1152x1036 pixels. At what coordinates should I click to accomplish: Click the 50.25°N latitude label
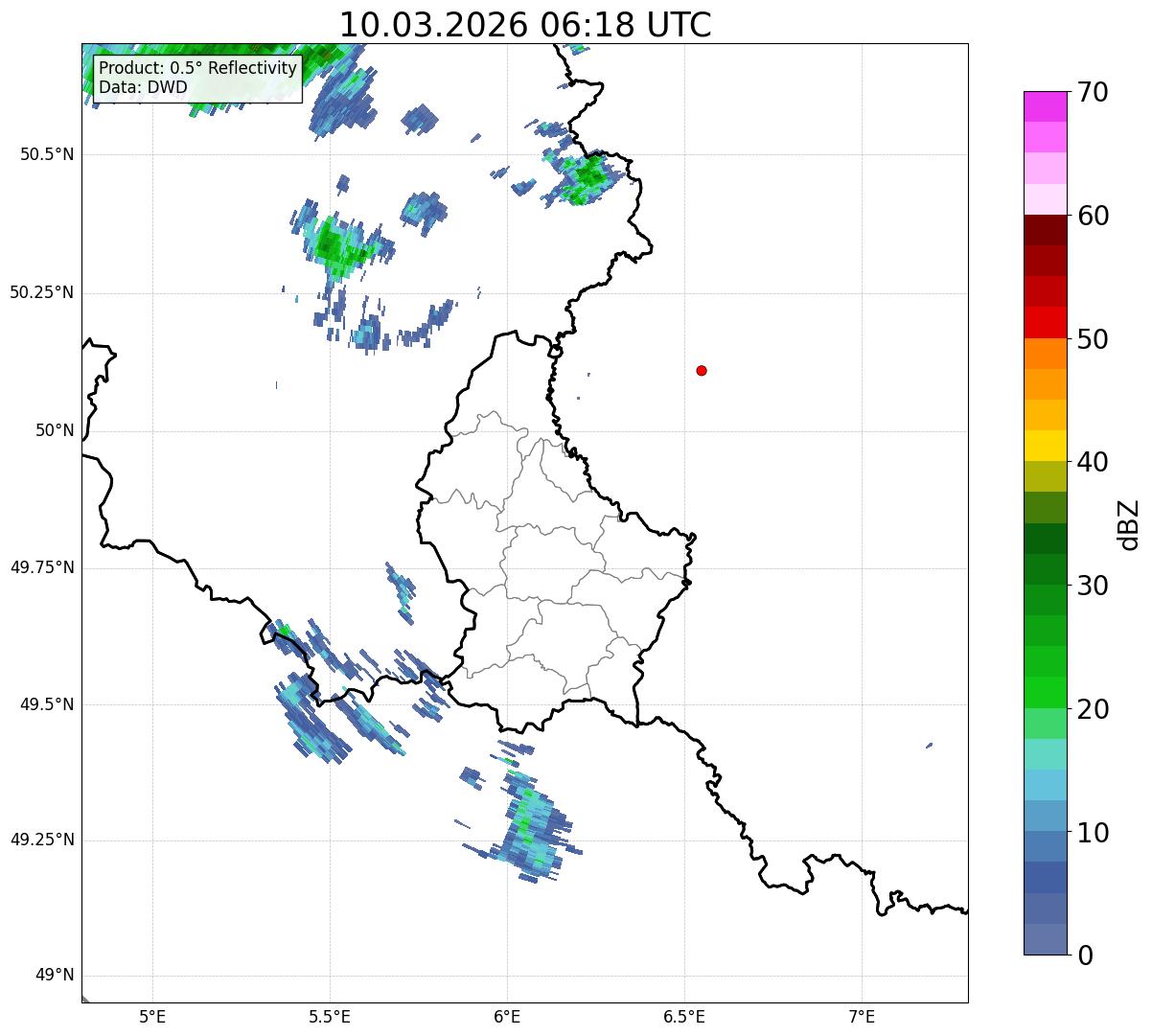coord(42,292)
